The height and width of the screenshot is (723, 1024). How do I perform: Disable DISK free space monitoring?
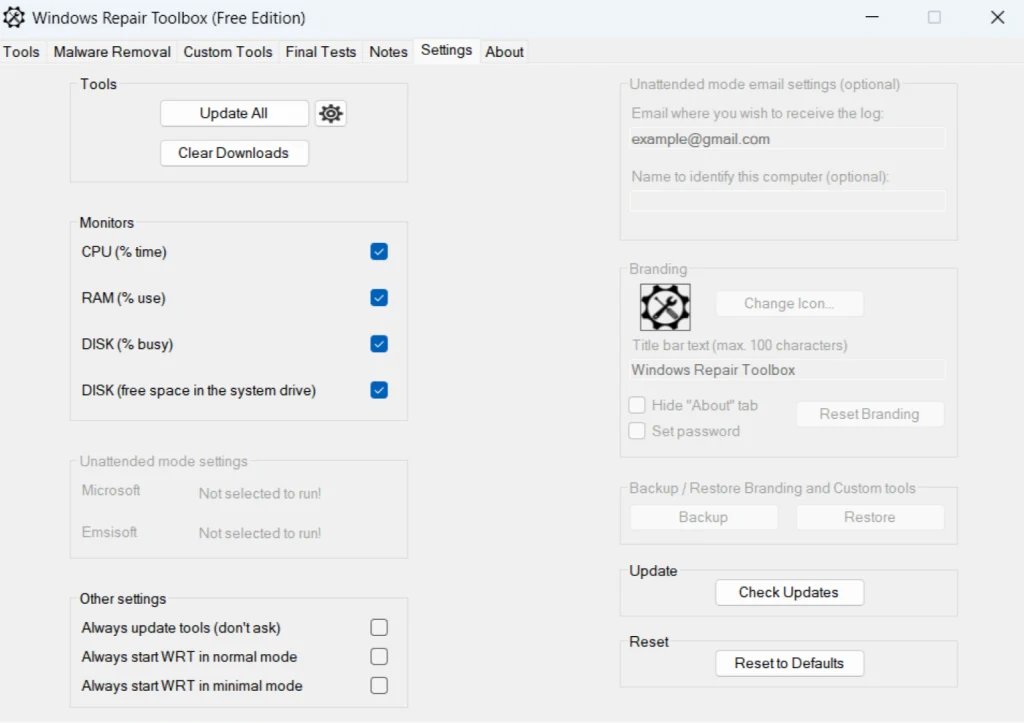[378, 390]
